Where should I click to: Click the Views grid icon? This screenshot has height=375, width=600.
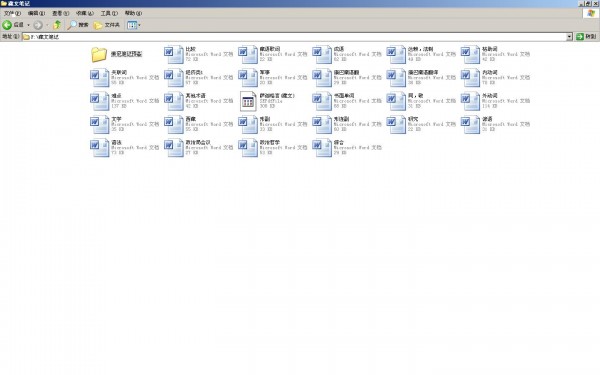pos(132,25)
